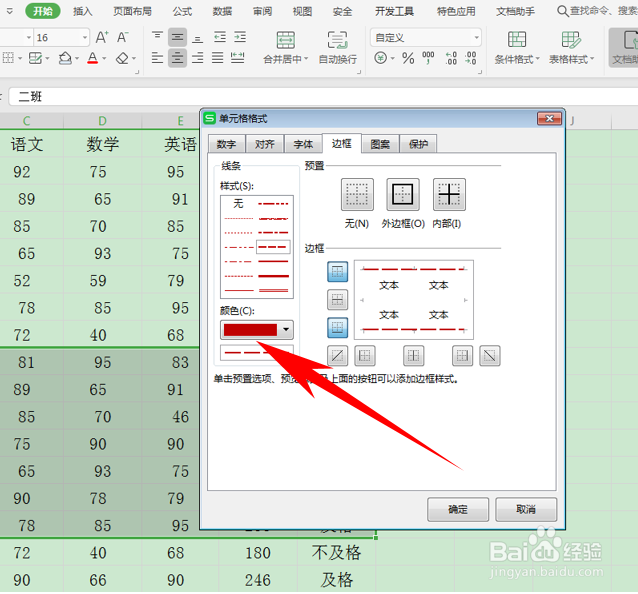Select the thick solid line style
This screenshot has width=638, height=594.
[273, 276]
